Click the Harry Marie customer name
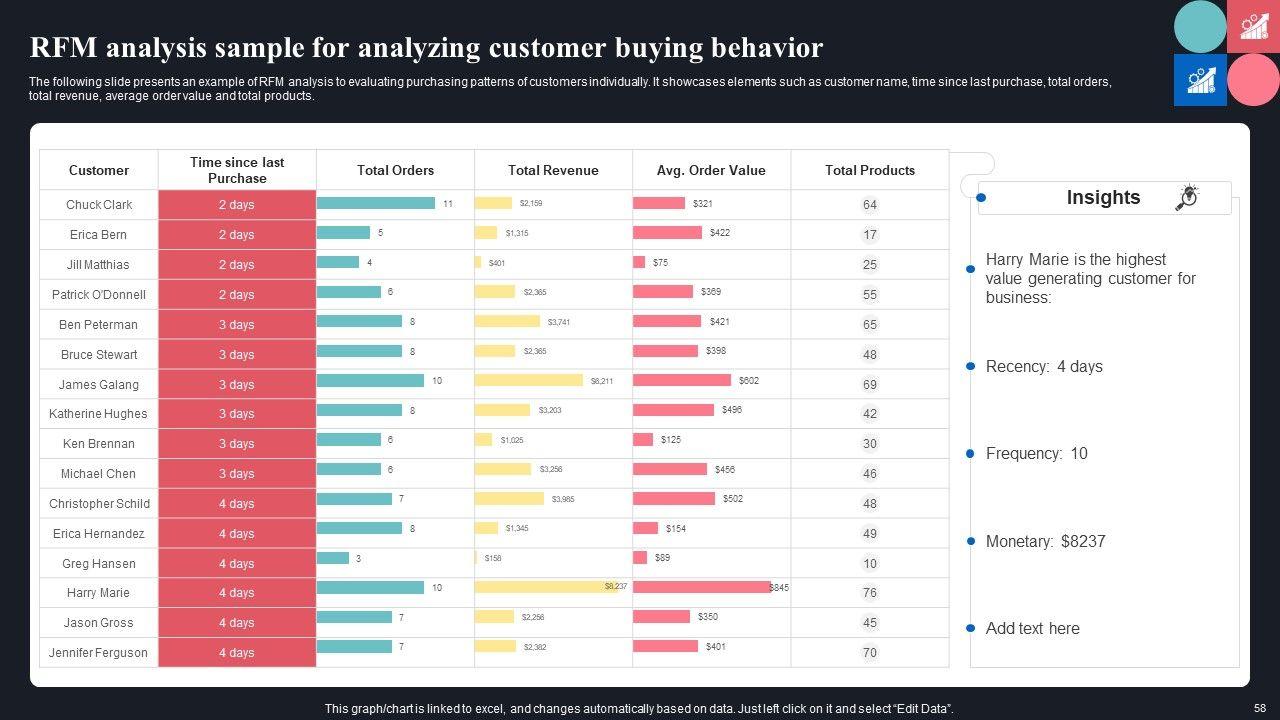The height and width of the screenshot is (720, 1280). point(98,593)
